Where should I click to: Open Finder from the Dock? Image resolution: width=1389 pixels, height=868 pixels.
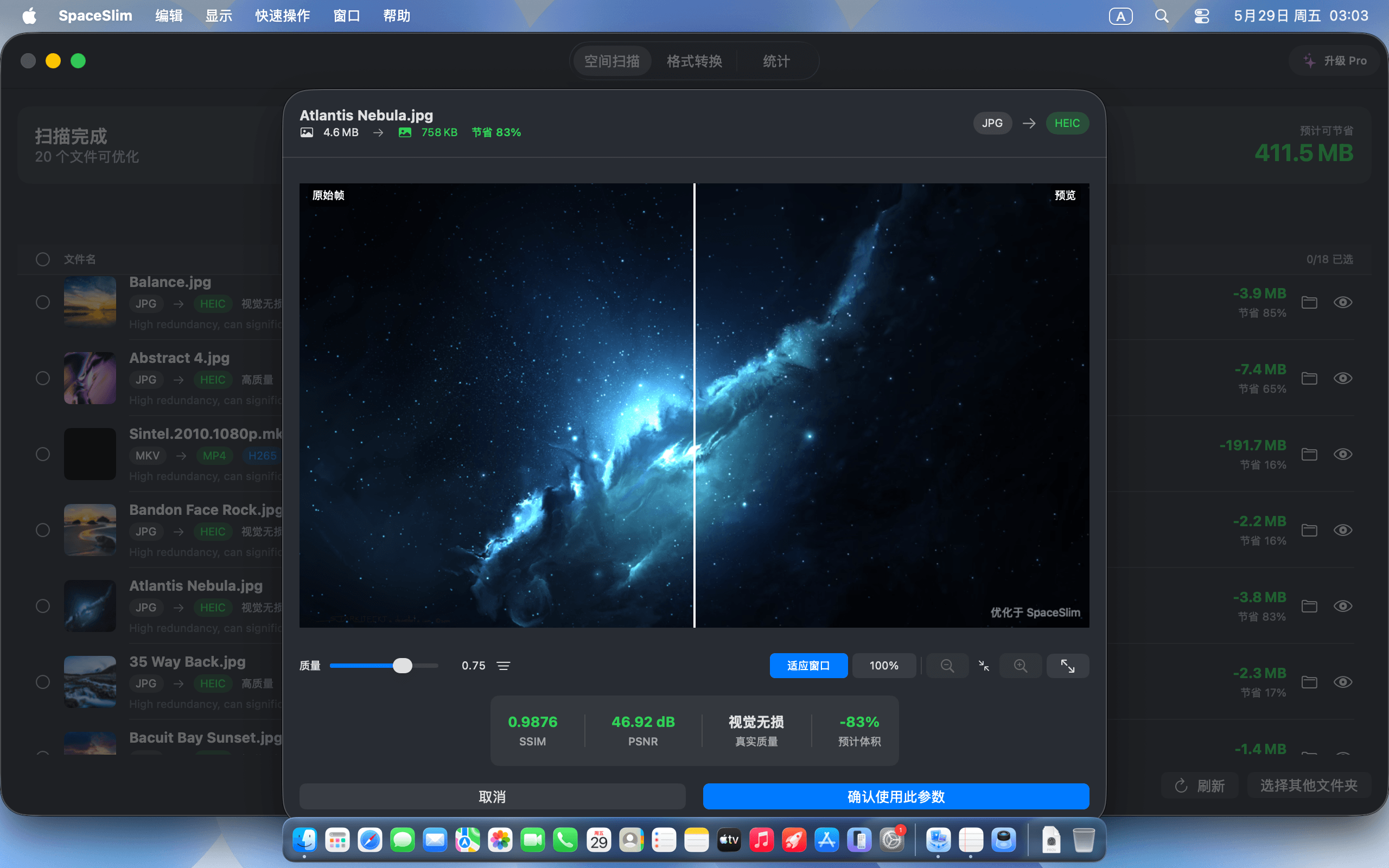point(304,840)
